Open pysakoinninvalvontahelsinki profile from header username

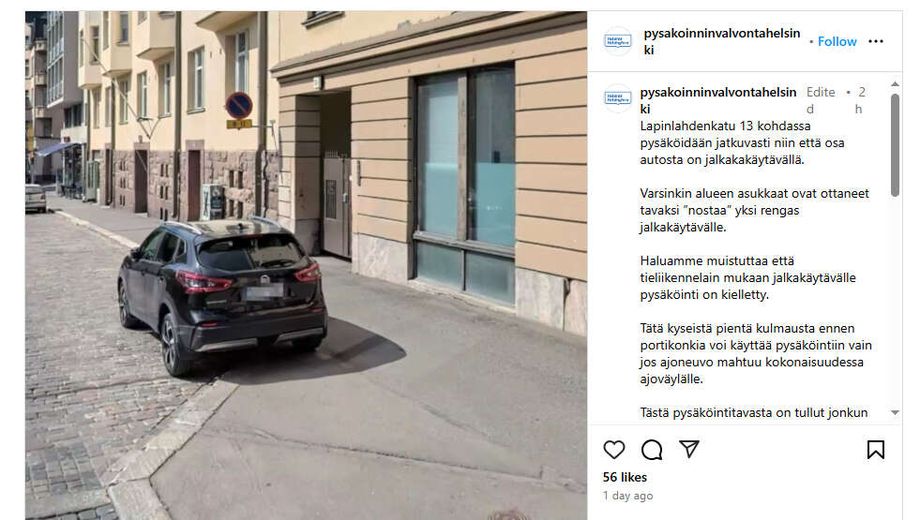pos(722,42)
